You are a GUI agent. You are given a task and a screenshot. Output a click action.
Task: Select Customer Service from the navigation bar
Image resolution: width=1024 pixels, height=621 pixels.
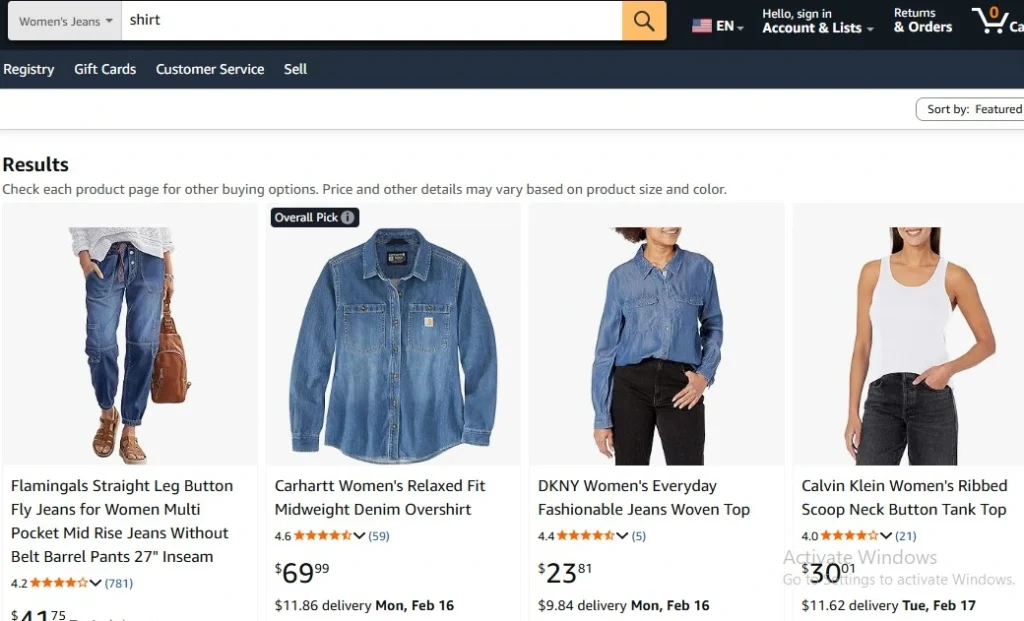pyautogui.click(x=209, y=69)
